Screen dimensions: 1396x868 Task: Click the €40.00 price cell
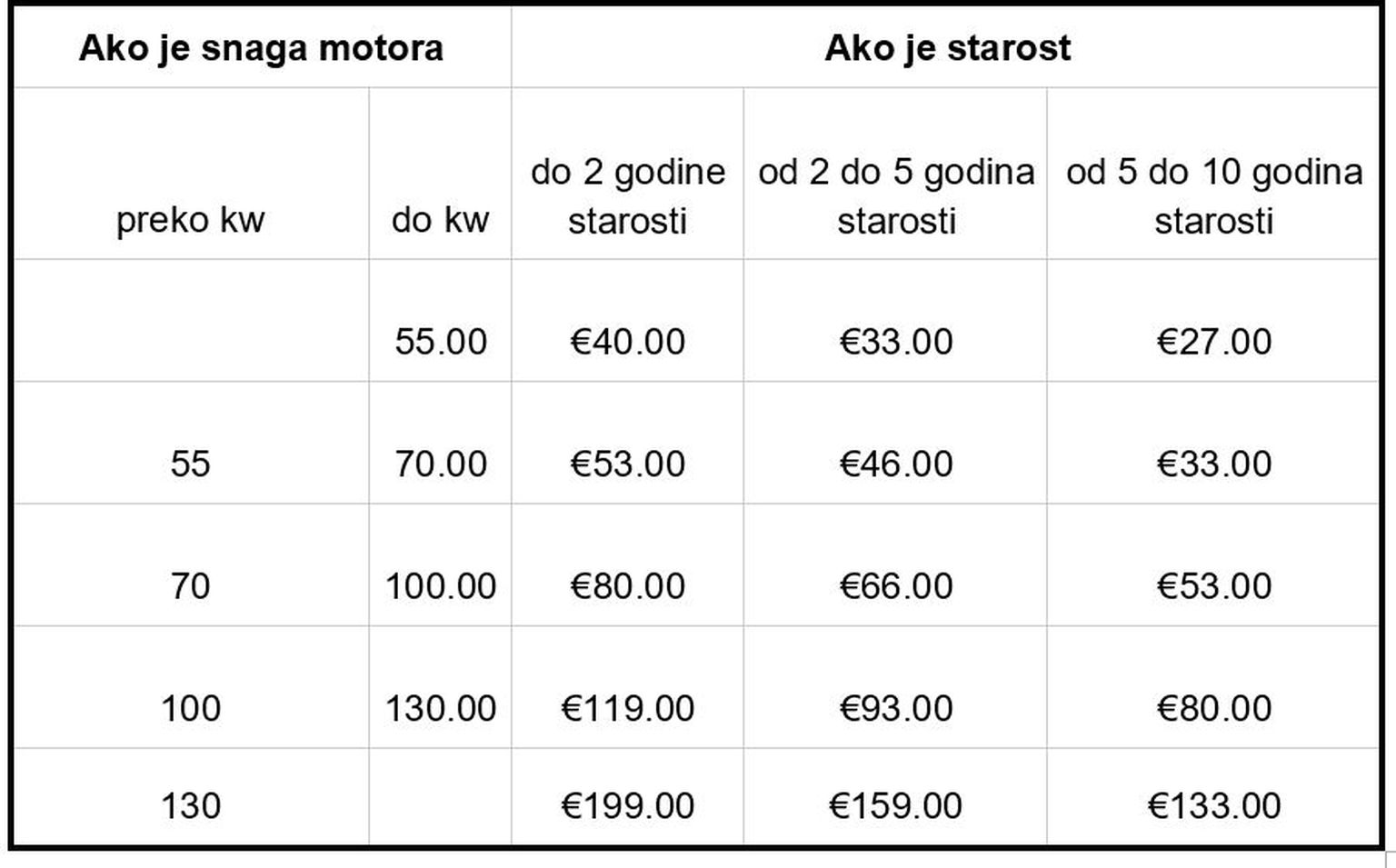coord(627,342)
